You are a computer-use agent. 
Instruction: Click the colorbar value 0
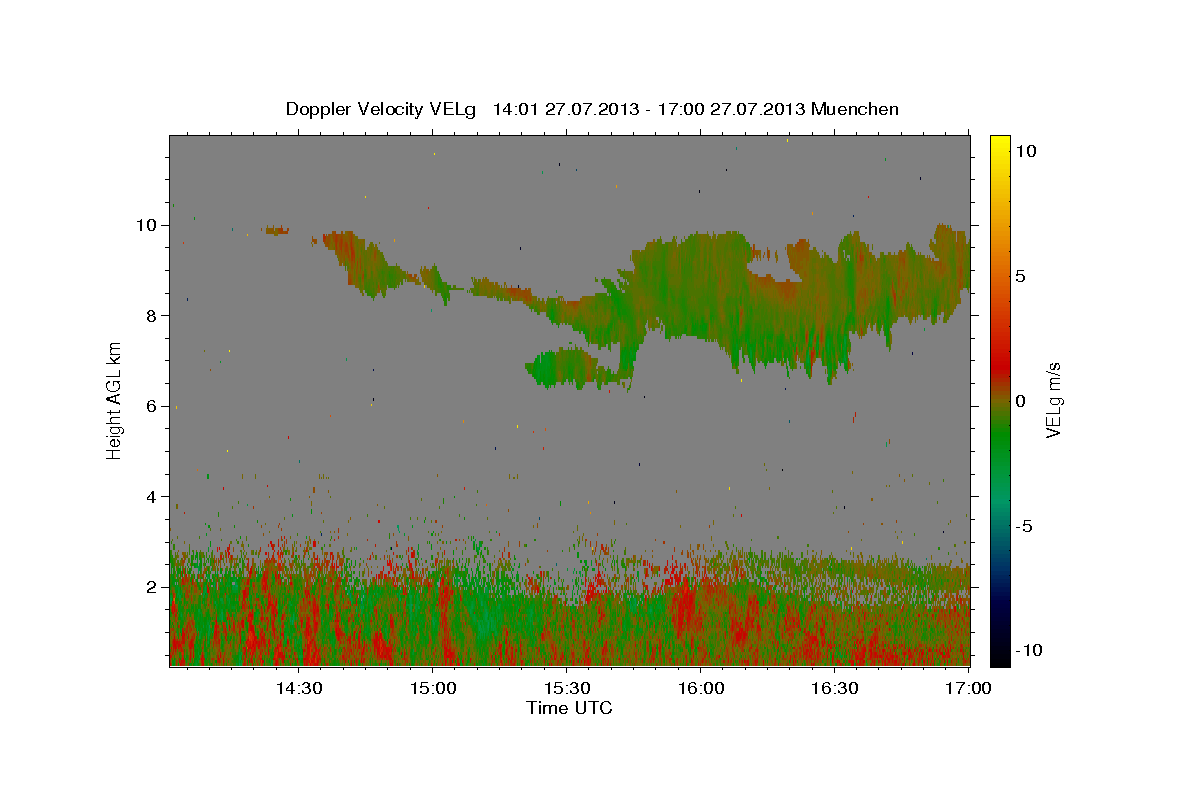coord(1020,401)
